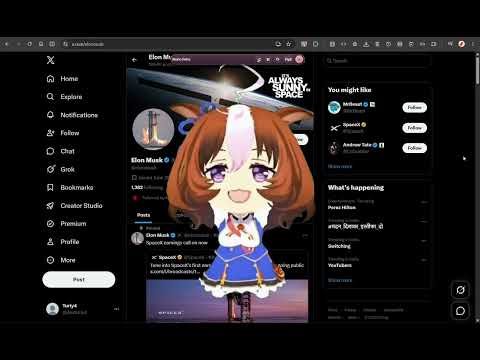Image resolution: width=480 pixels, height=360 pixels.
Task: Follow the Andrew Tate suggested account
Action: pyautogui.click(x=414, y=148)
